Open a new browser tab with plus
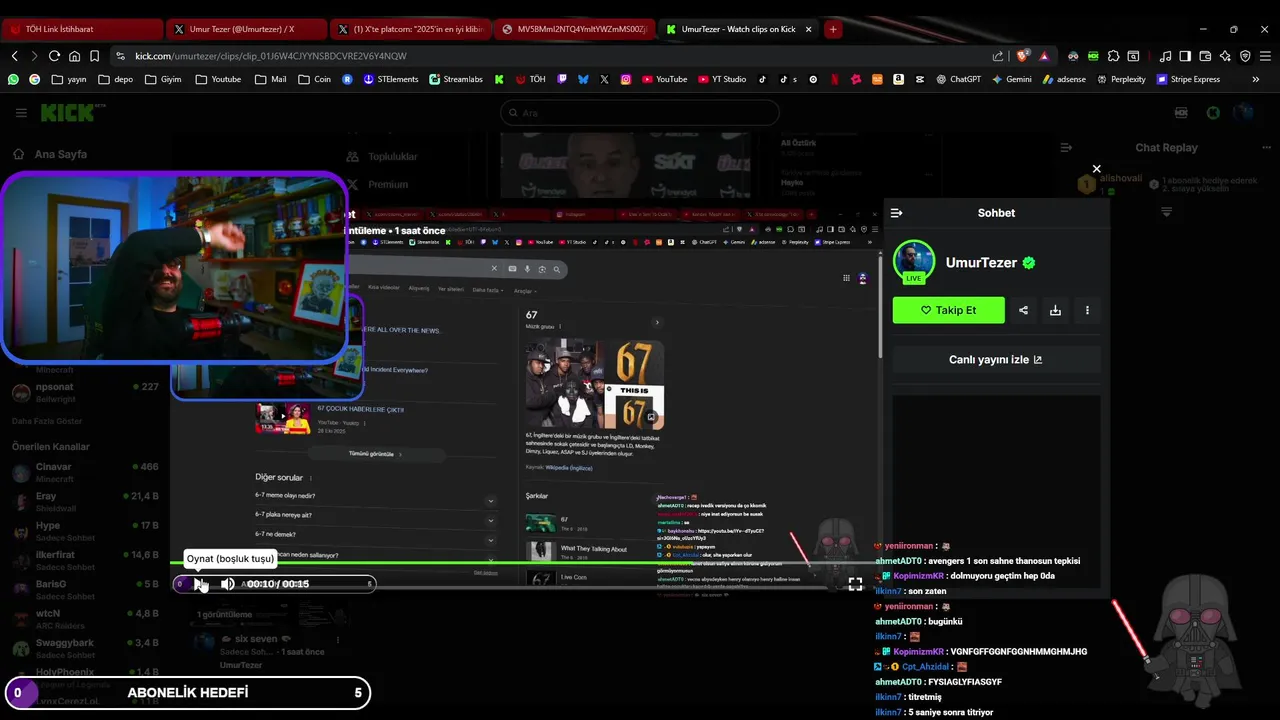Image resolution: width=1280 pixels, height=720 pixels. coord(833,29)
